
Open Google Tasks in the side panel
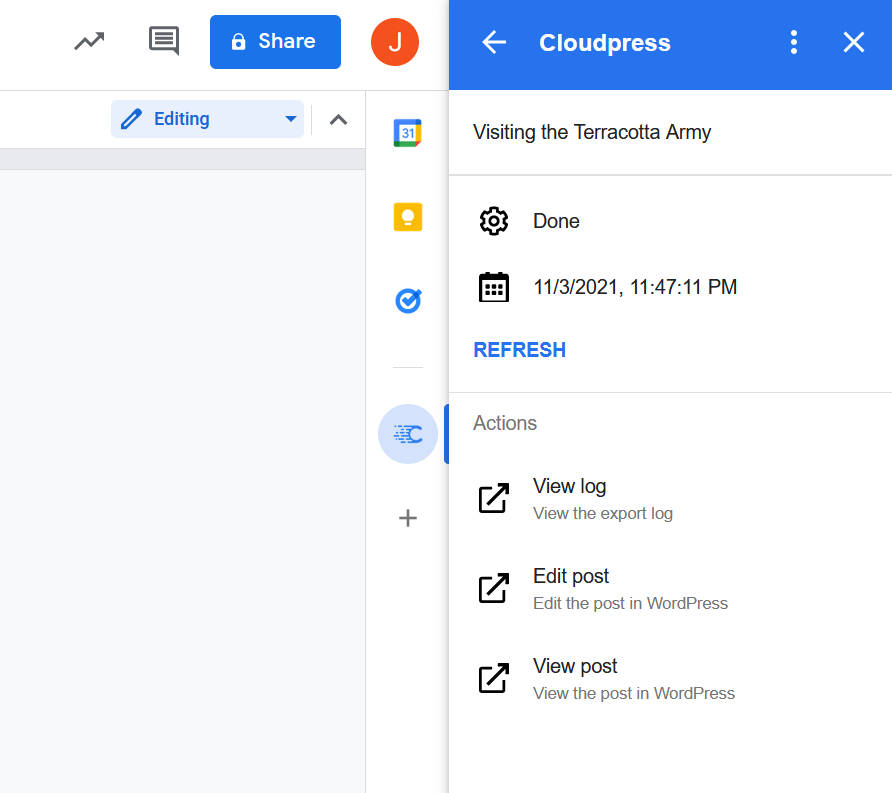pyautogui.click(x=408, y=301)
